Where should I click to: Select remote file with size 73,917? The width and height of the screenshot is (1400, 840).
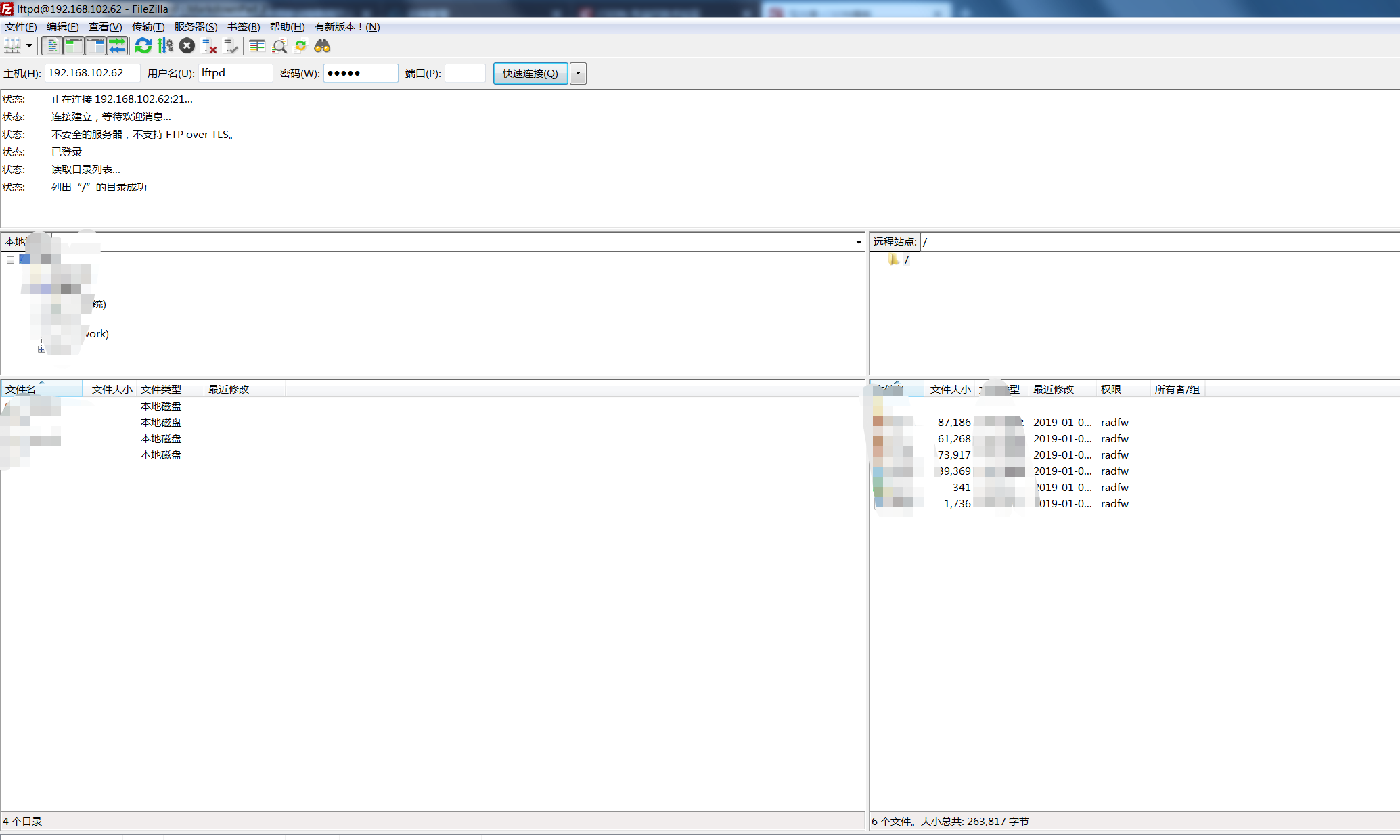1037,454
